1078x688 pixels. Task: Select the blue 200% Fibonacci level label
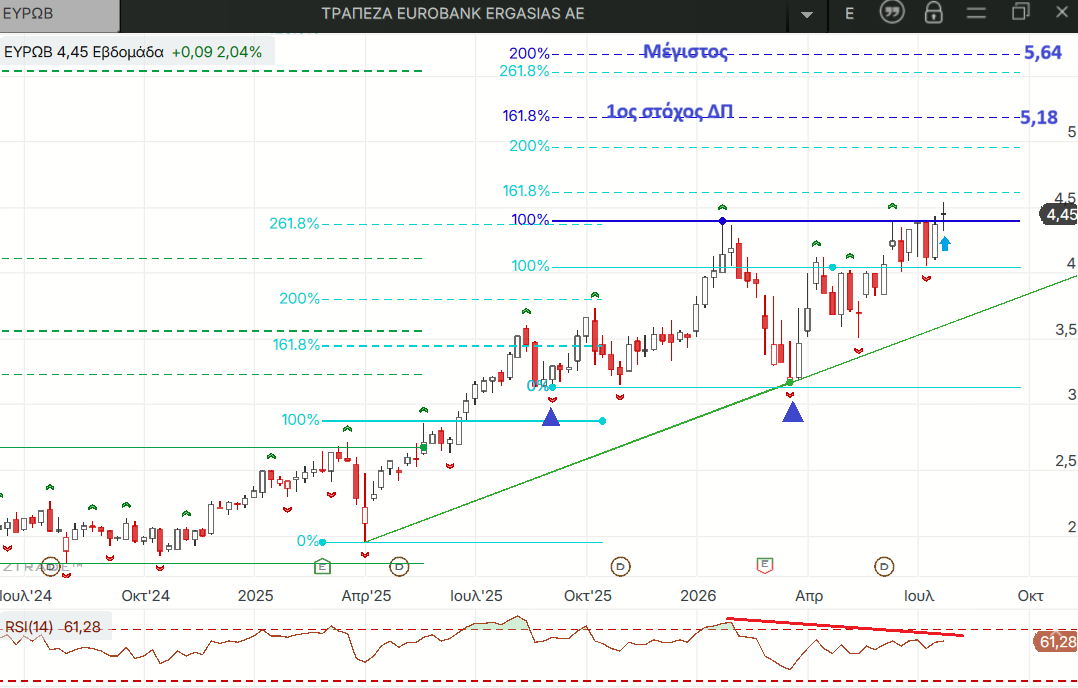529,54
